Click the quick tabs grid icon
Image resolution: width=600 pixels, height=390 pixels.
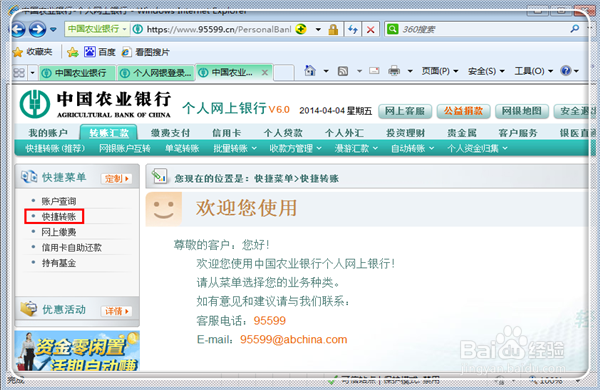click(x=19, y=72)
